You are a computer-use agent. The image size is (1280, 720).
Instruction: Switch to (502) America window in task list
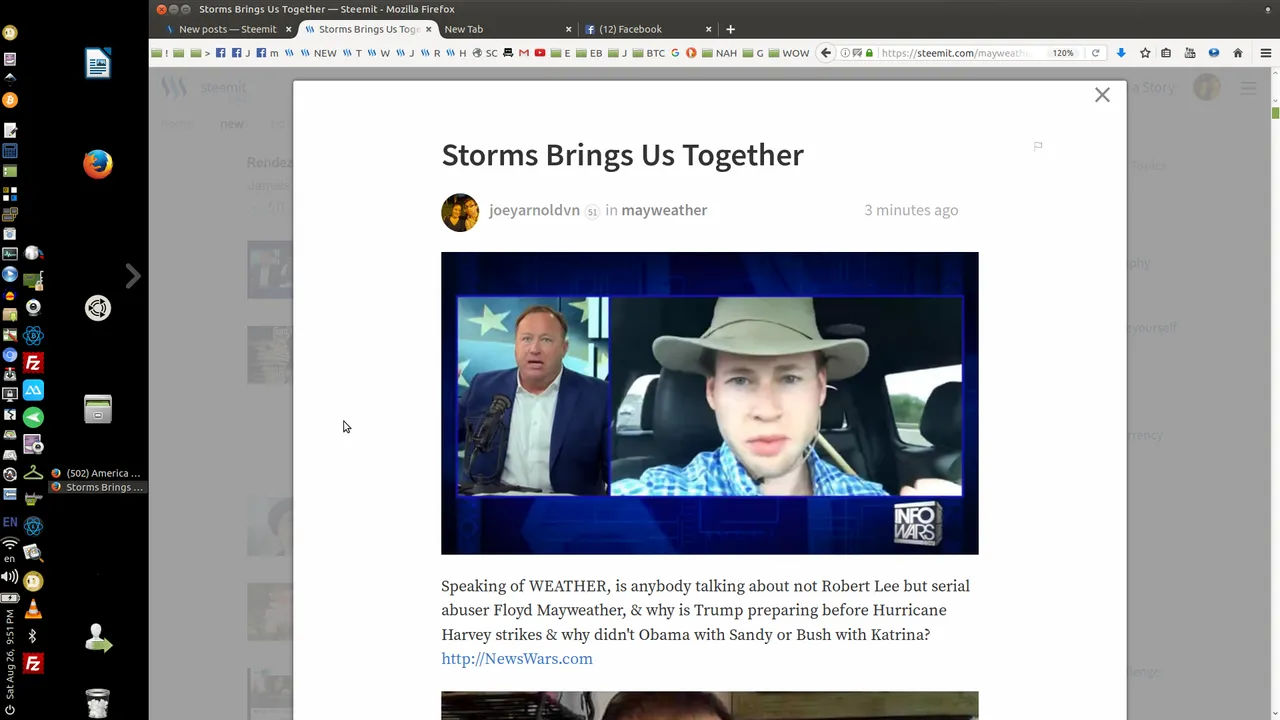point(97,473)
